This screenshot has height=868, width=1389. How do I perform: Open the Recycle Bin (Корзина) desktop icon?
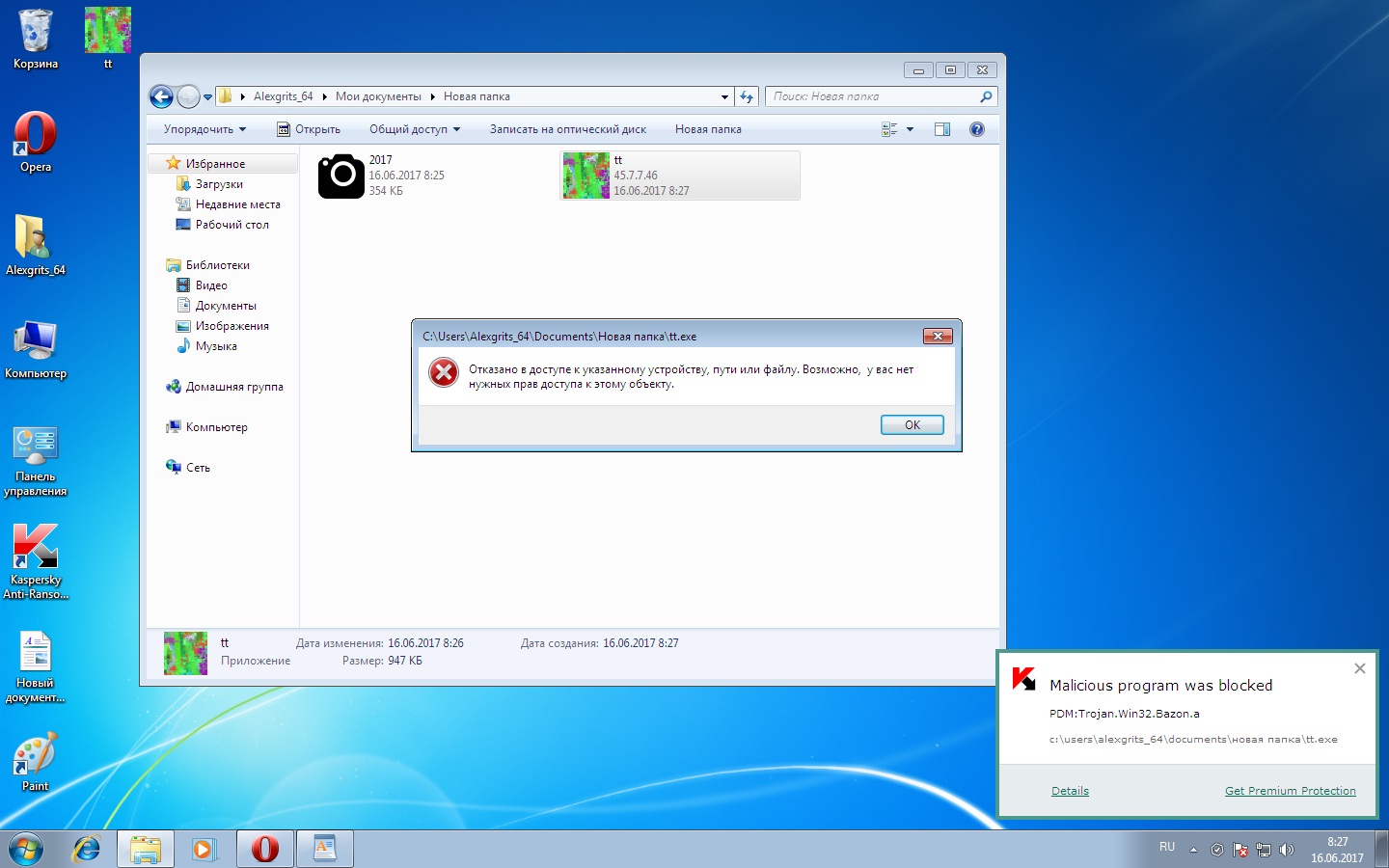[x=36, y=39]
